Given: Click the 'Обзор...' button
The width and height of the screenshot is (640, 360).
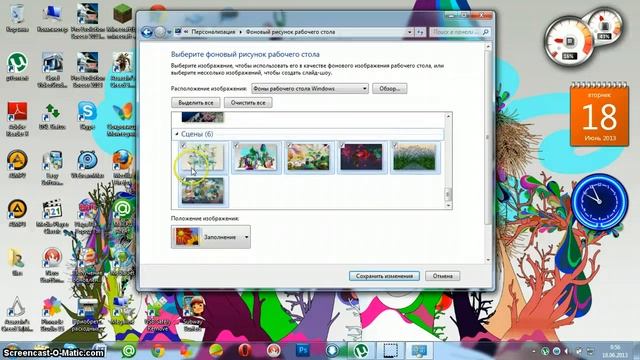Looking at the screenshot, I should pyautogui.click(x=389, y=89).
